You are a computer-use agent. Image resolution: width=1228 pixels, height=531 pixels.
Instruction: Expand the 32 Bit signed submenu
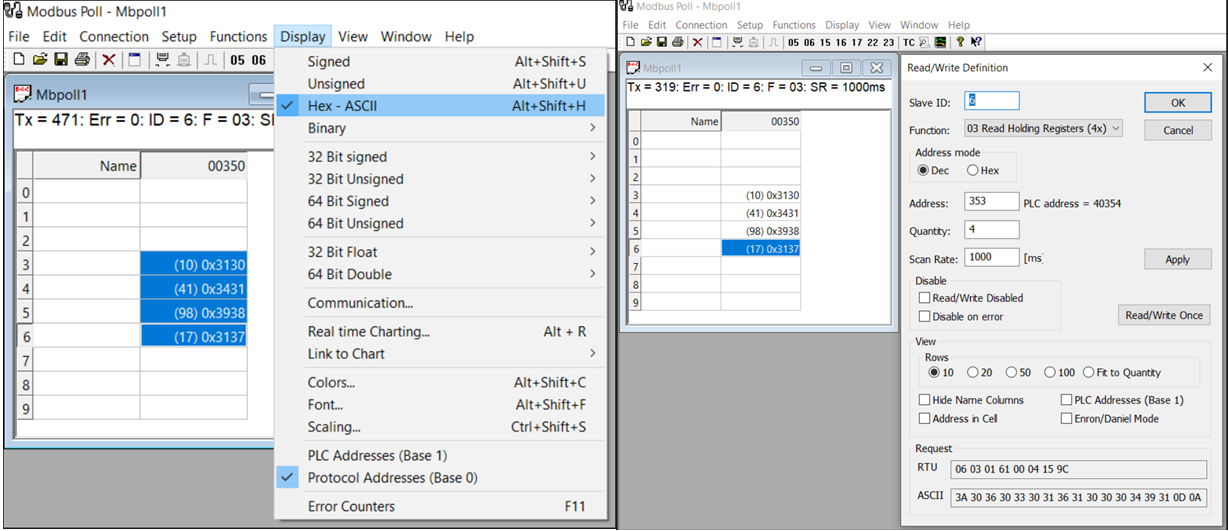click(x=440, y=157)
